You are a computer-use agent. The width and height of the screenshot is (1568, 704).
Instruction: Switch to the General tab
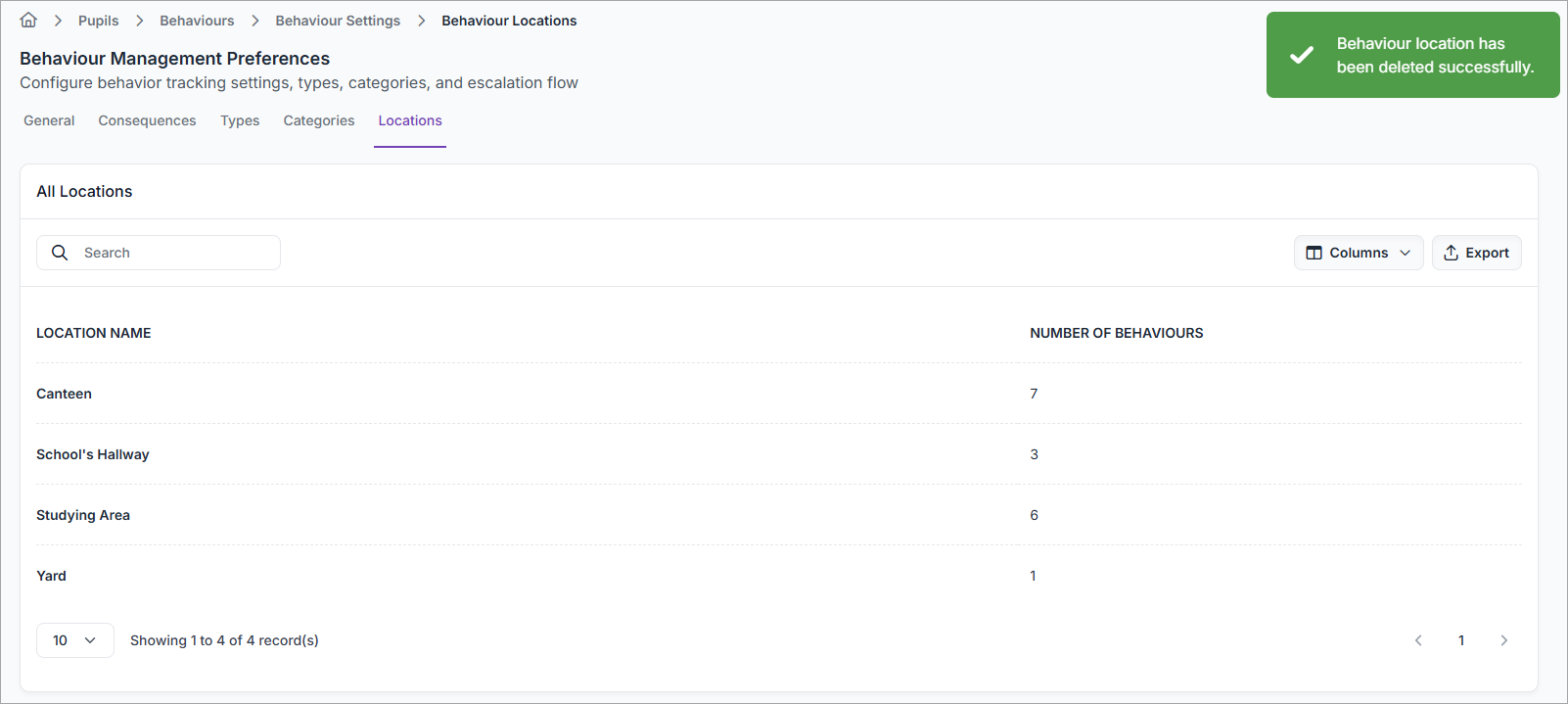click(49, 120)
